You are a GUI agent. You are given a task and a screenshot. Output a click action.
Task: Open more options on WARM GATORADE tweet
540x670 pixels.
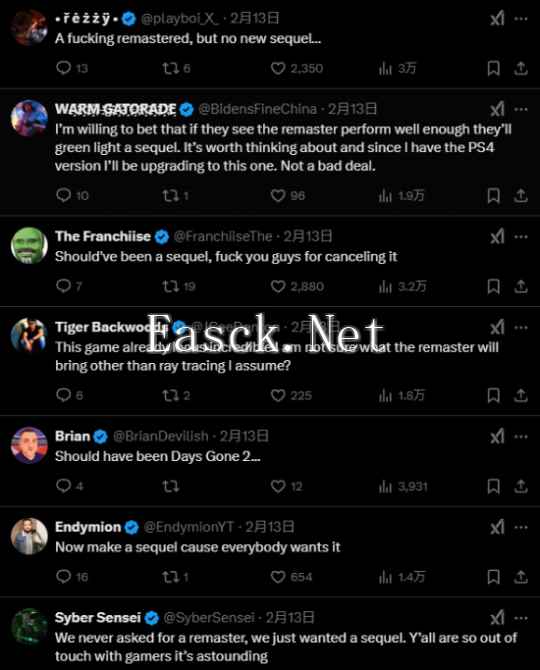[521, 109]
